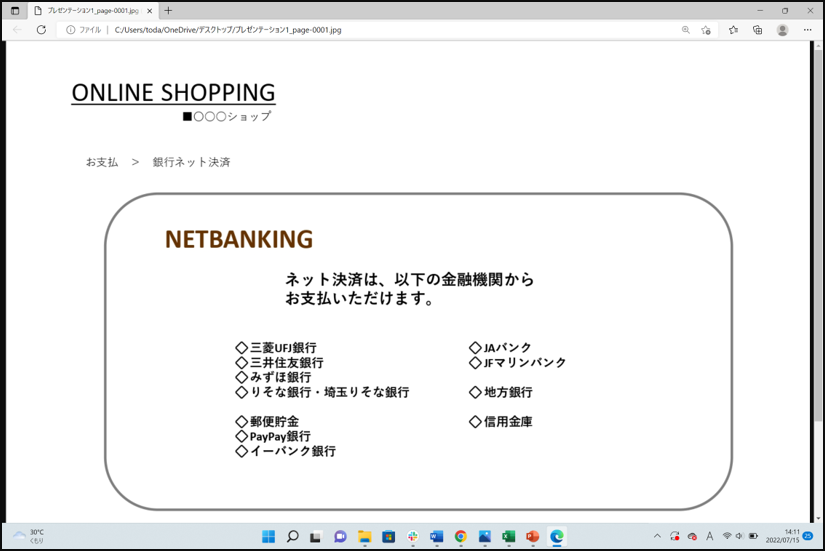Click the JAバンク entry

click(x=500, y=348)
